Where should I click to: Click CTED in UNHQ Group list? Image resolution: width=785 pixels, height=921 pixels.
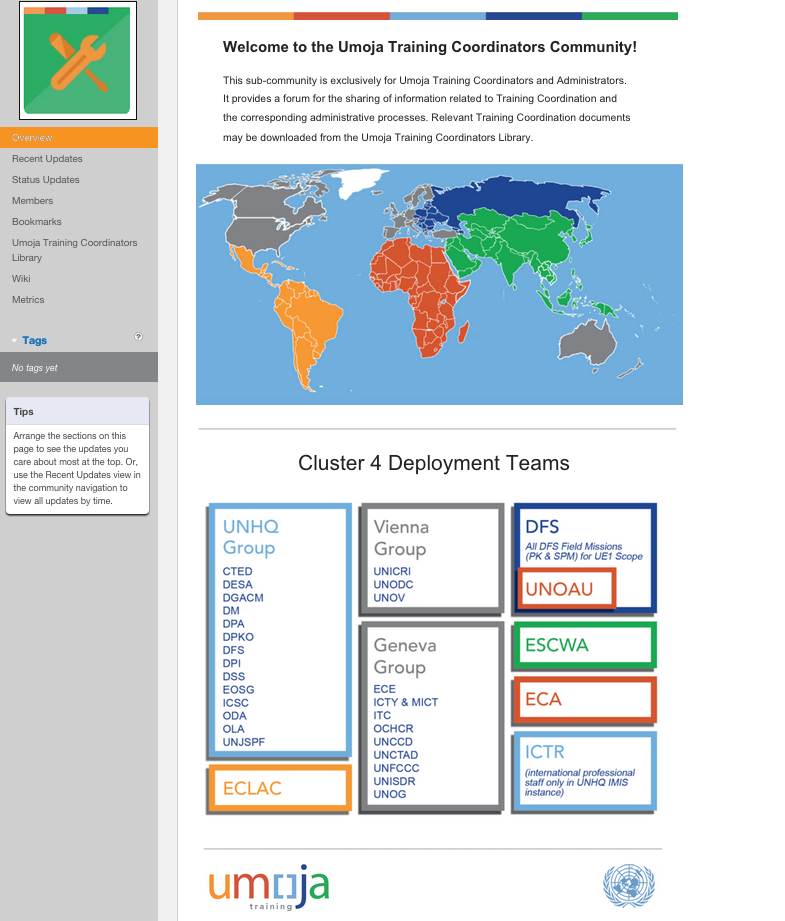point(237,572)
